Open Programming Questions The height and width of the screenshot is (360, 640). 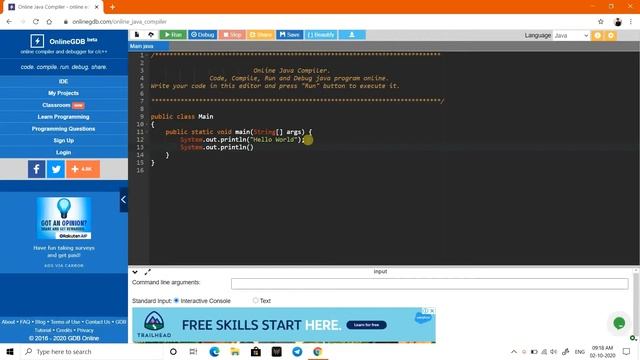(63, 129)
